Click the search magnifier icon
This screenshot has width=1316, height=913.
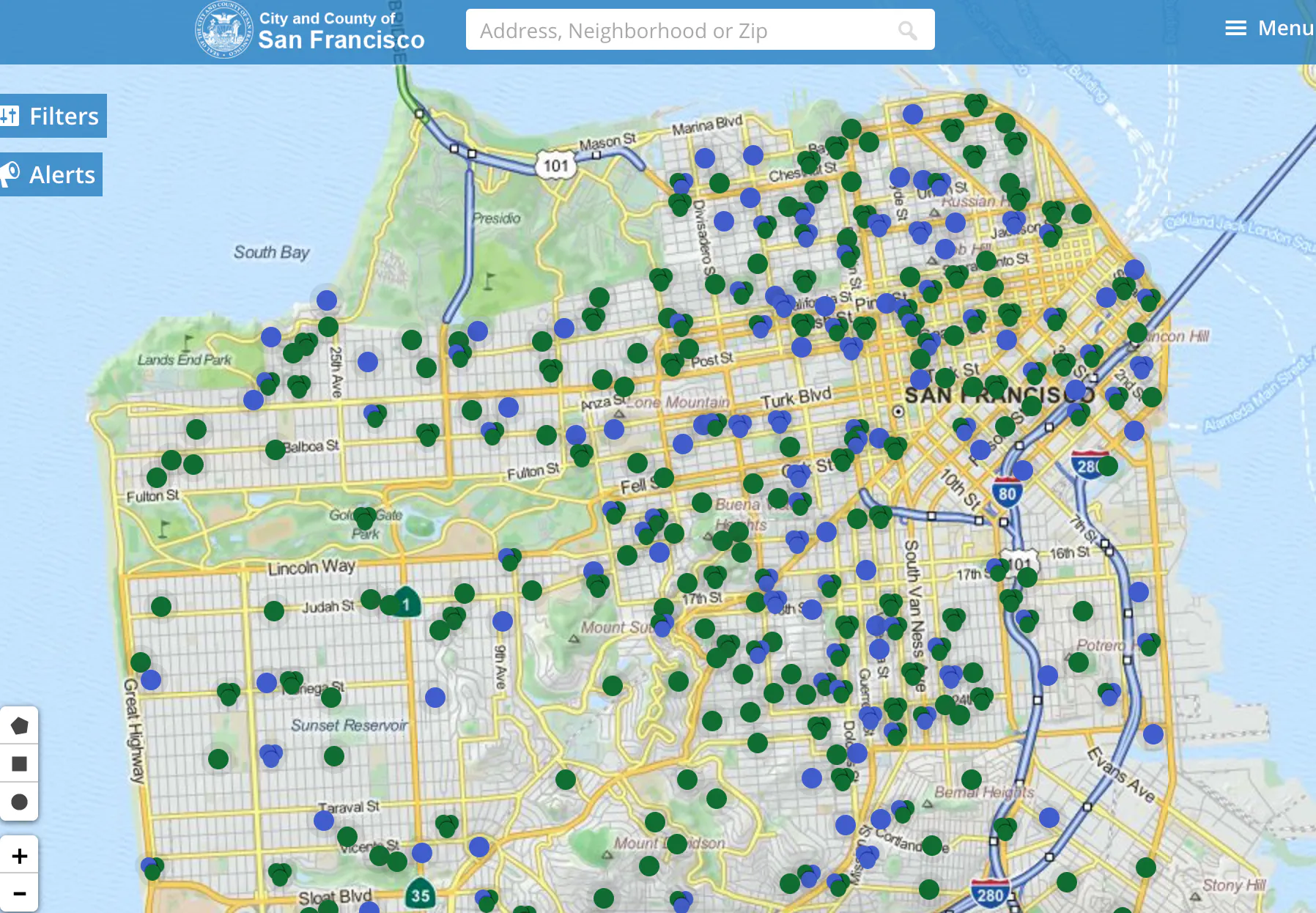click(907, 30)
